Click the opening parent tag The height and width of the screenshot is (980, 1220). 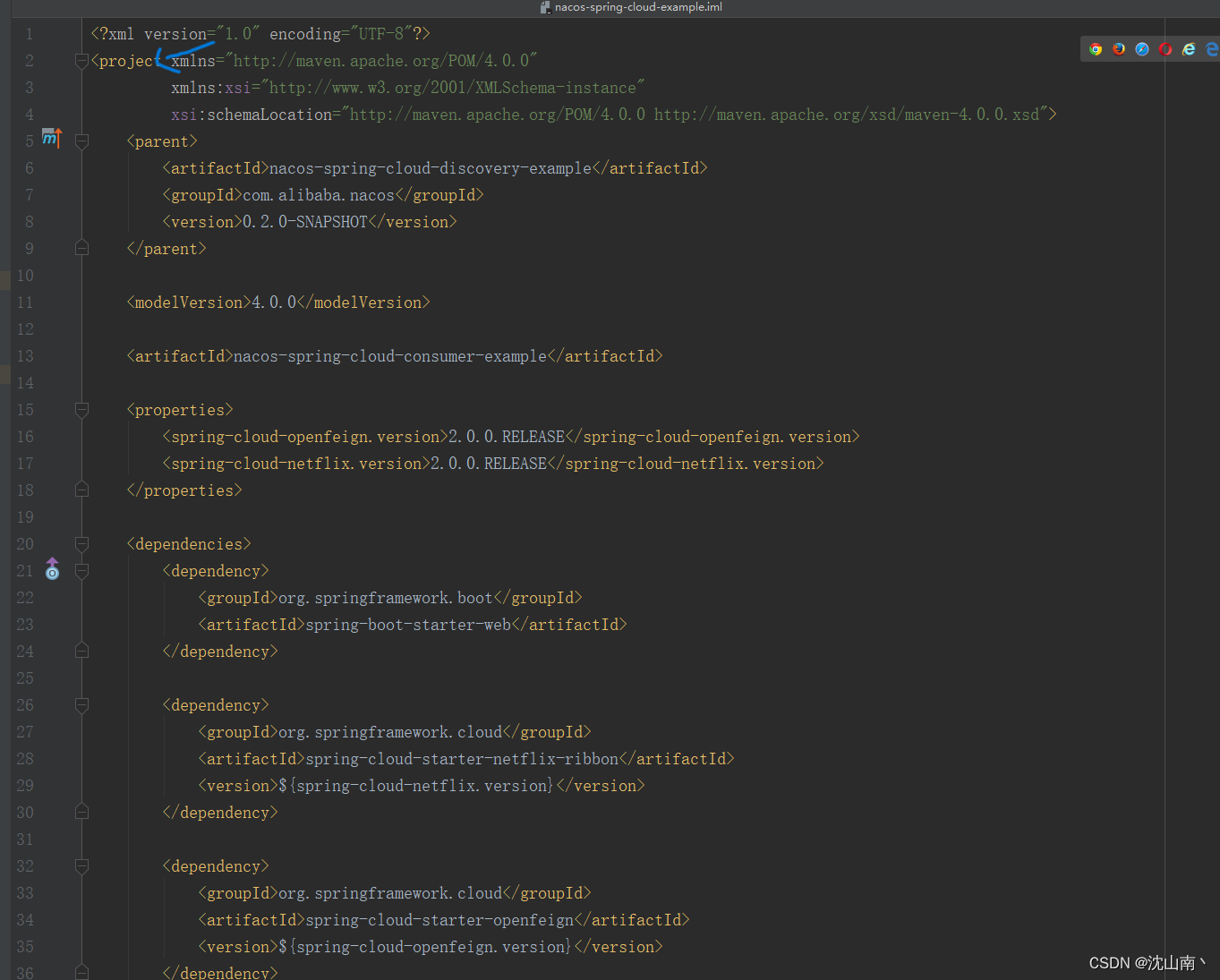[x=162, y=141]
